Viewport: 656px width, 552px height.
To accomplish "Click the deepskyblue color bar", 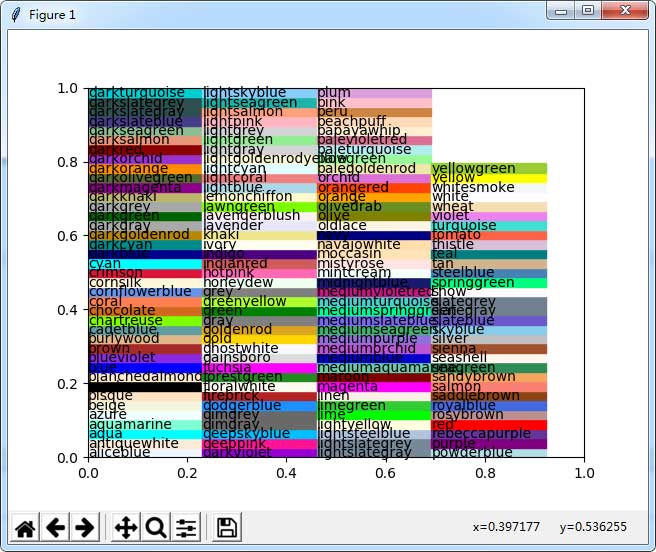I will click(260, 434).
